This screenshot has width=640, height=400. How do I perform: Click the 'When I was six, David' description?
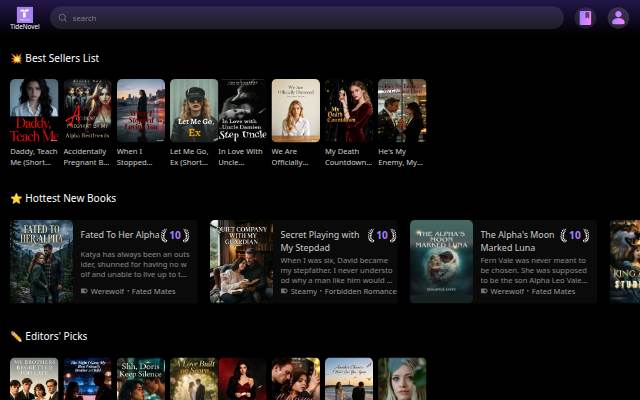[336, 271]
